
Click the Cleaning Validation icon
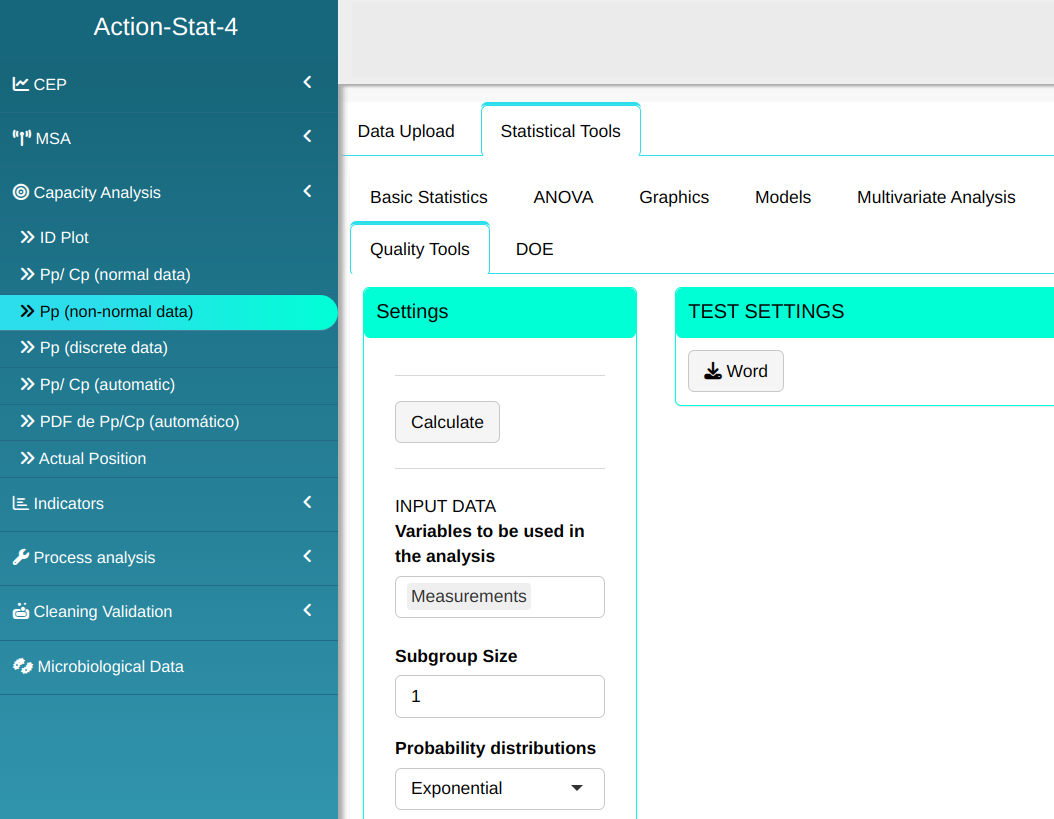(20, 611)
